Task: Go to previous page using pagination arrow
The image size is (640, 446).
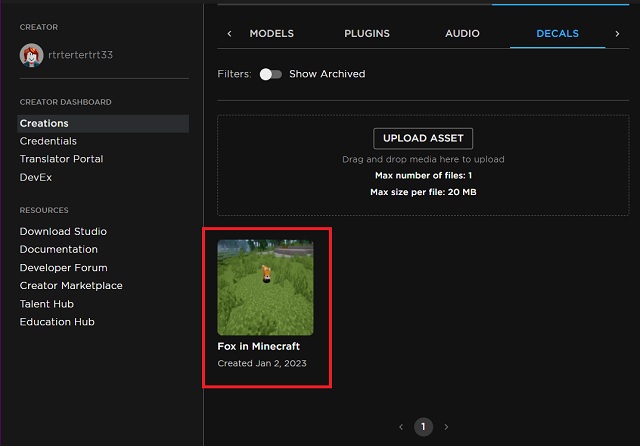Action: tap(401, 427)
